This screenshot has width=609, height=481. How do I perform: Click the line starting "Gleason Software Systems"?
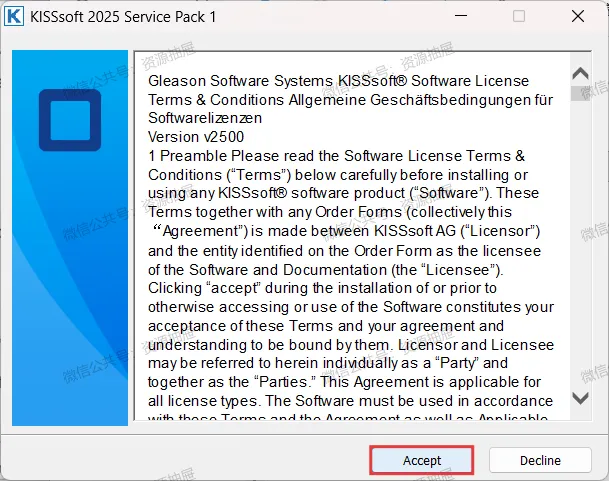tap(338, 81)
